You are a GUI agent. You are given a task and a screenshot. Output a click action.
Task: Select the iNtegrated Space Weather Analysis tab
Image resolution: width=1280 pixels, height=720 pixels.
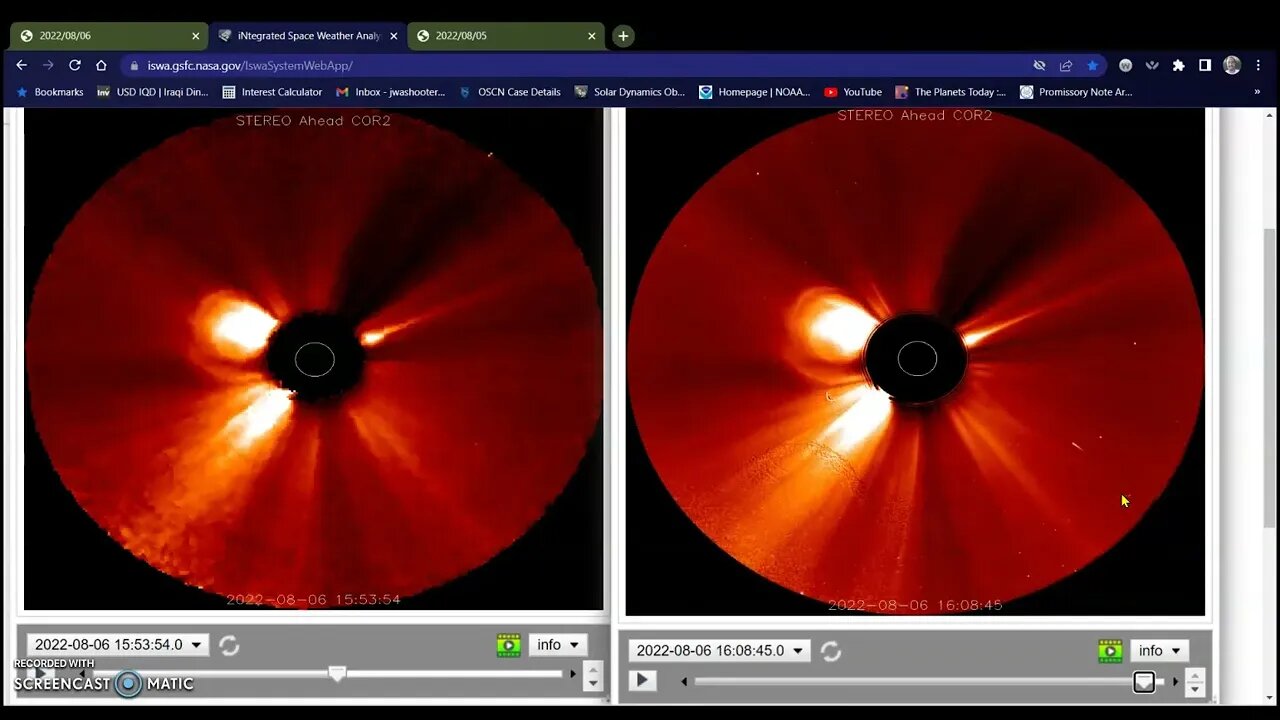306,36
